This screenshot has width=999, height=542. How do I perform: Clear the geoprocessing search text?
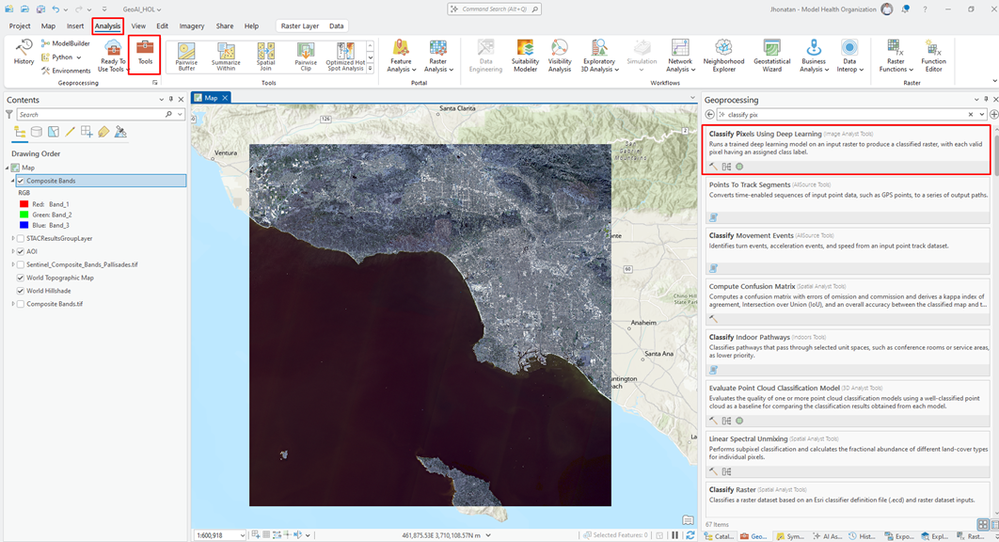970,115
